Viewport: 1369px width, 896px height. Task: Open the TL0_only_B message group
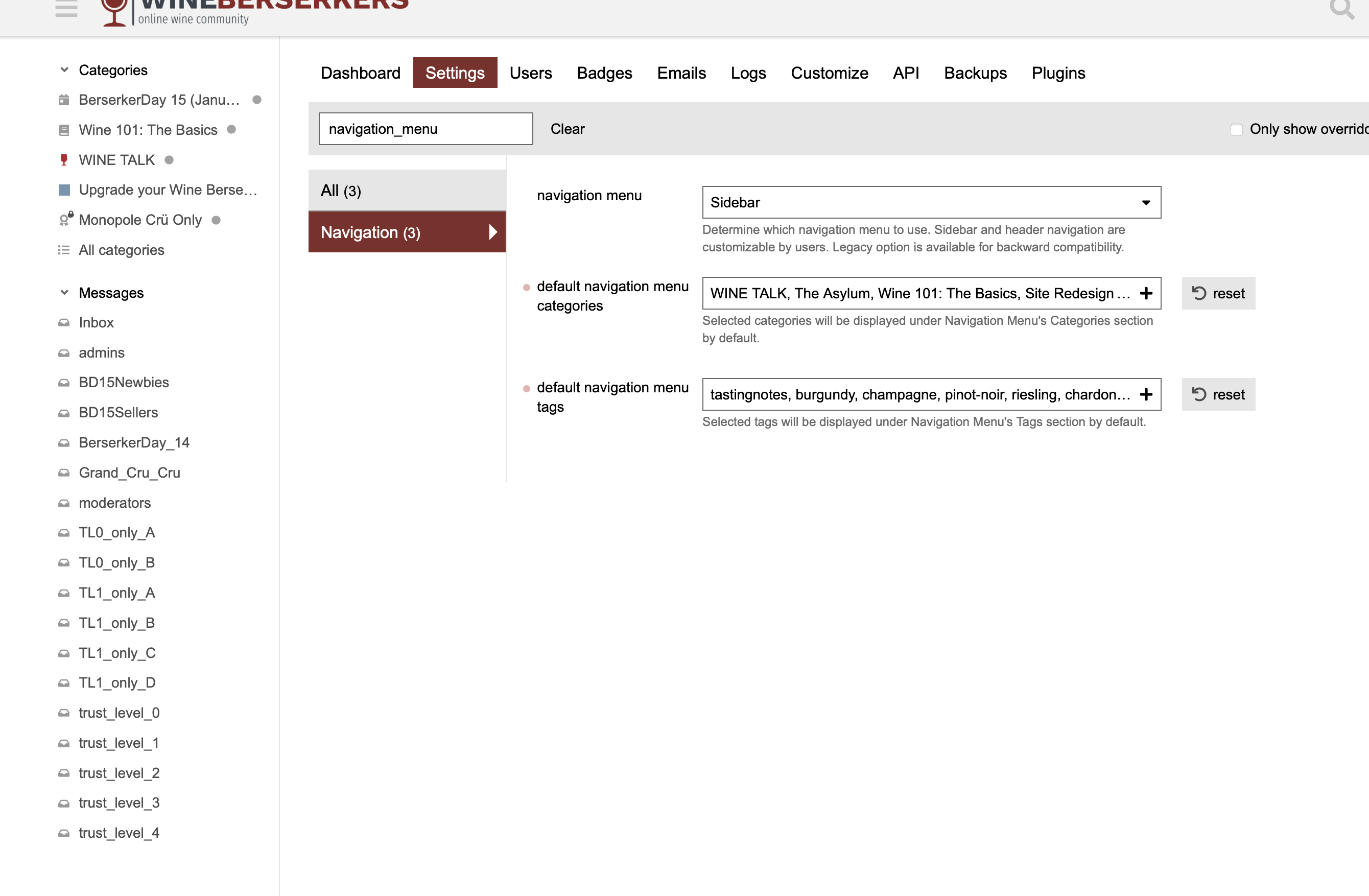pyautogui.click(x=117, y=563)
